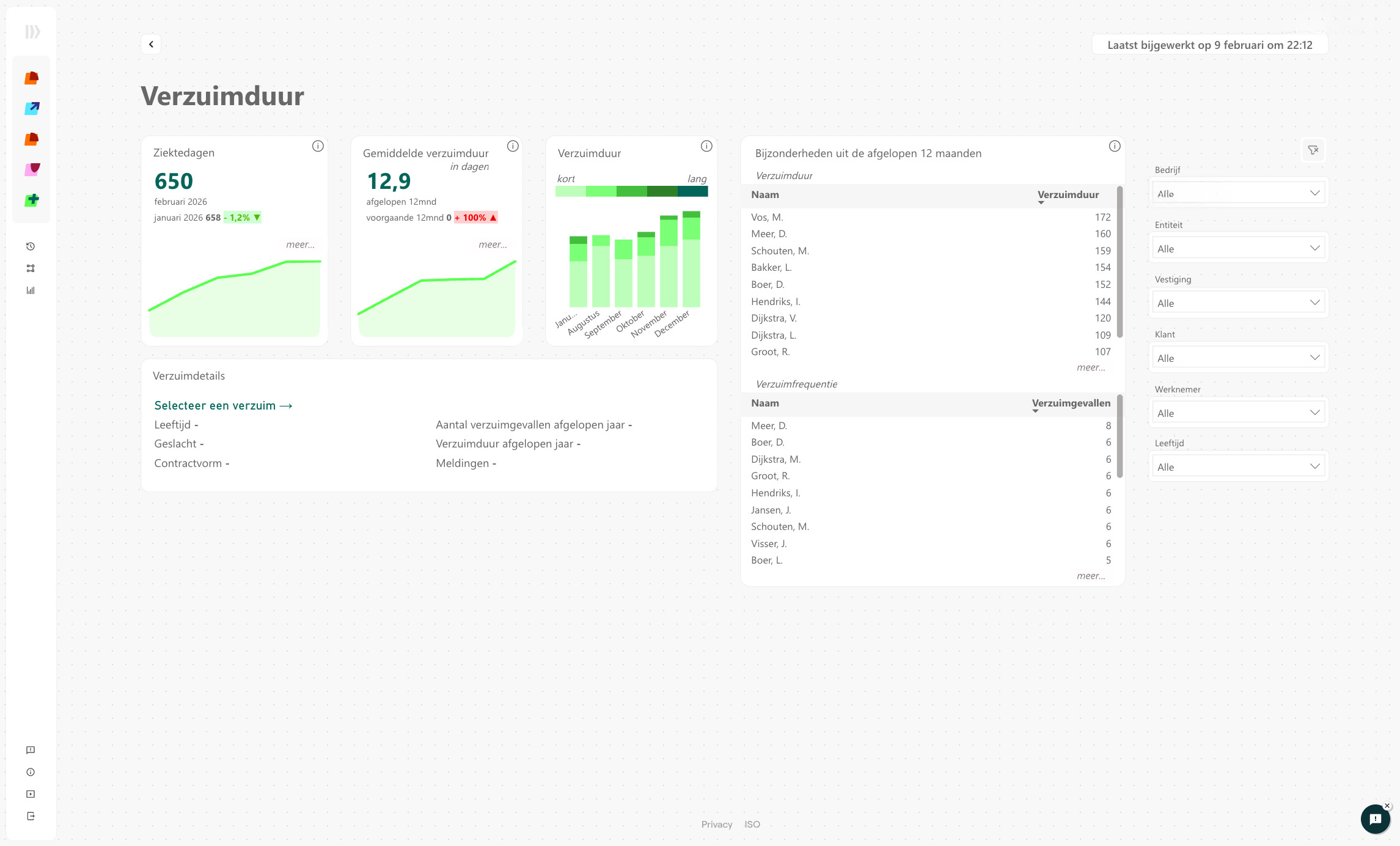Open the history clock icon in sidebar
Image resolution: width=1400 pixels, height=846 pixels.
(x=31, y=246)
